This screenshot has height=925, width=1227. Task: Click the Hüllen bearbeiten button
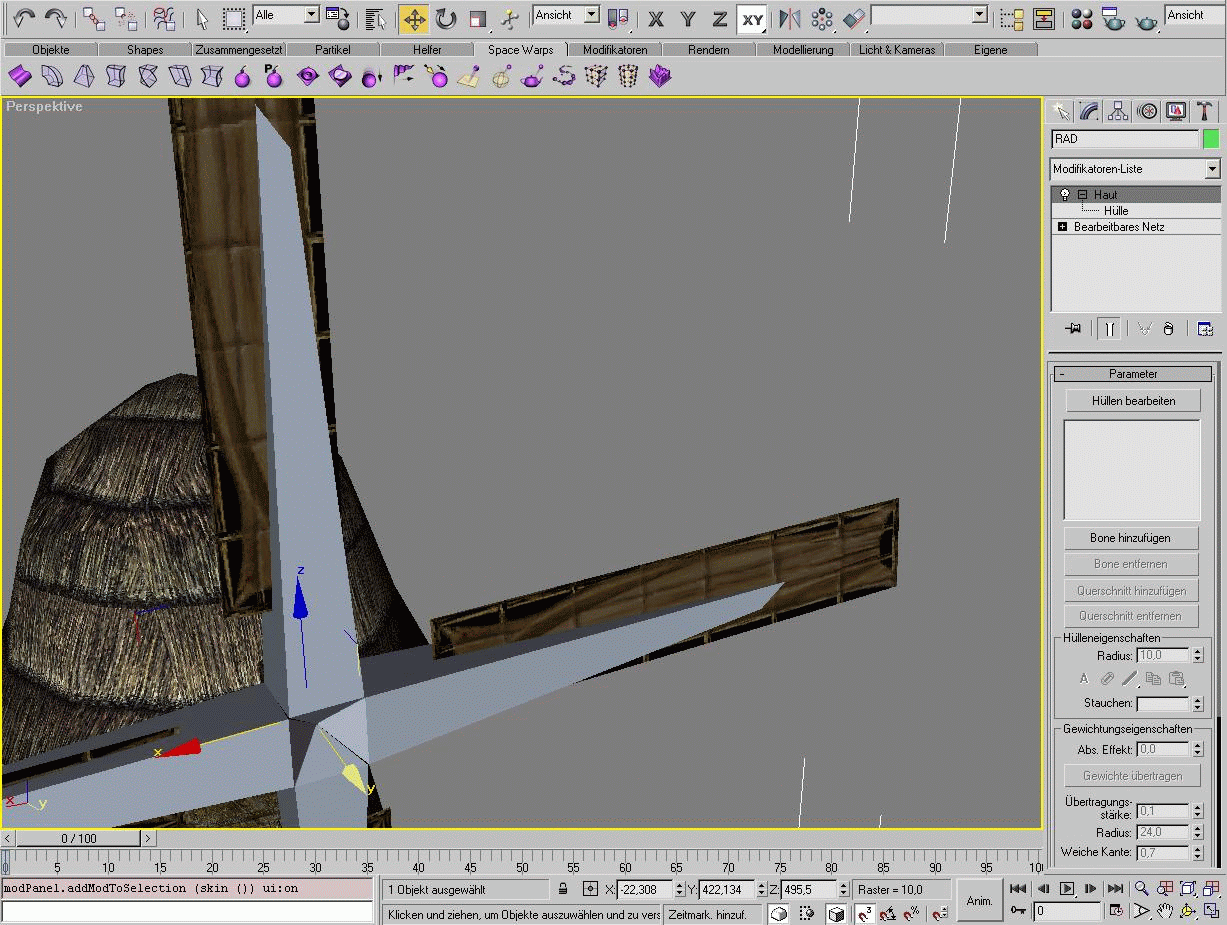(x=1133, y=401)
